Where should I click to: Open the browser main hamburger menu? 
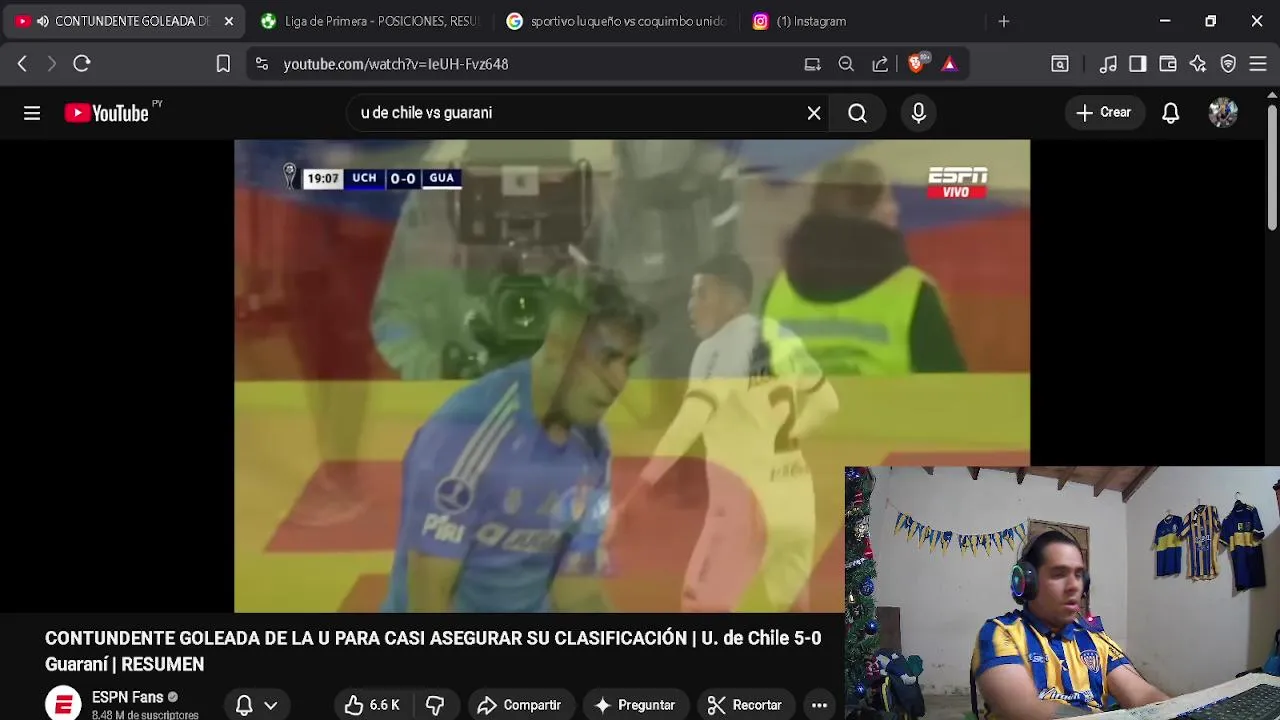coord(1258,64)
